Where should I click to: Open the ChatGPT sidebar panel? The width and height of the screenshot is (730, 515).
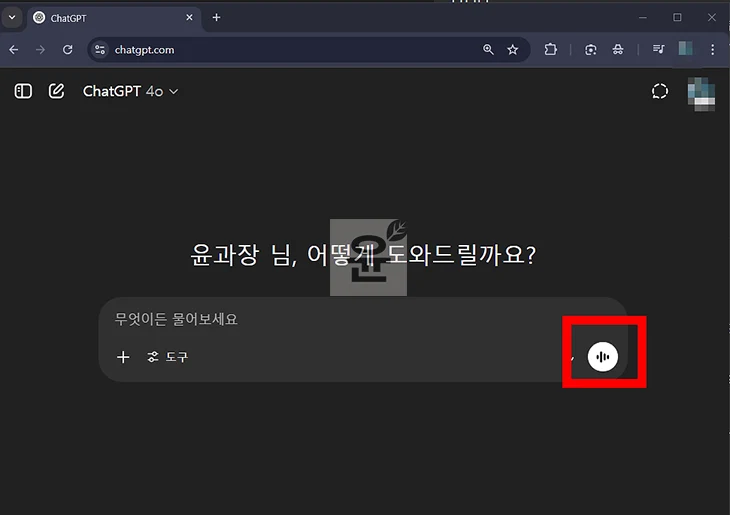click(x=23, y=91)
